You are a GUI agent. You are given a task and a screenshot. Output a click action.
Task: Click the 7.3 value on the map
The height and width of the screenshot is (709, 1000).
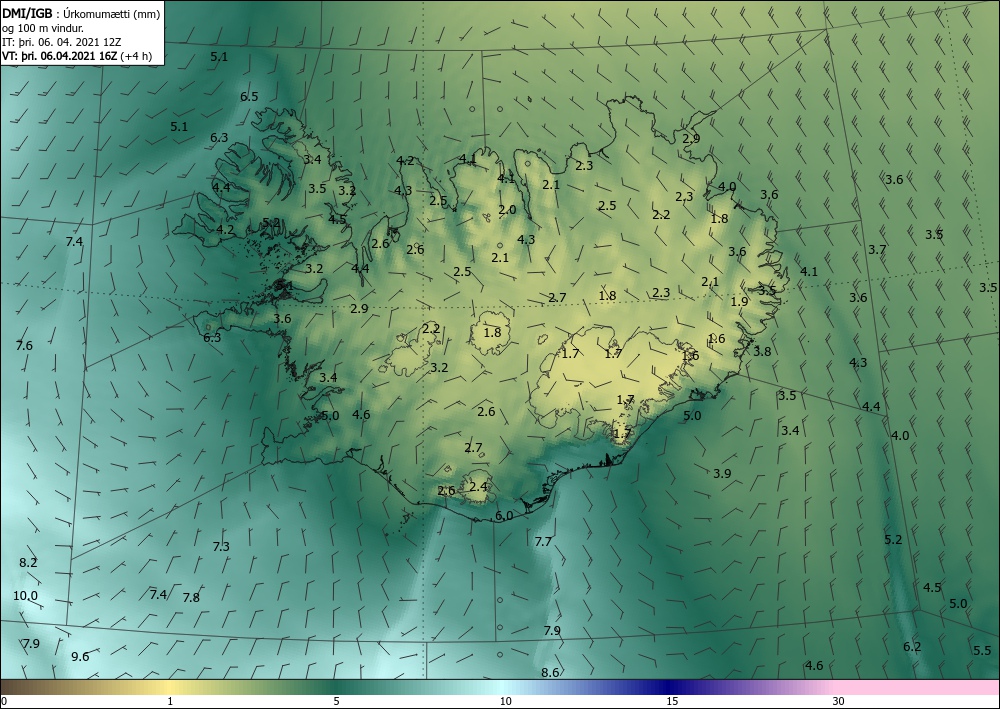(221, 546)
